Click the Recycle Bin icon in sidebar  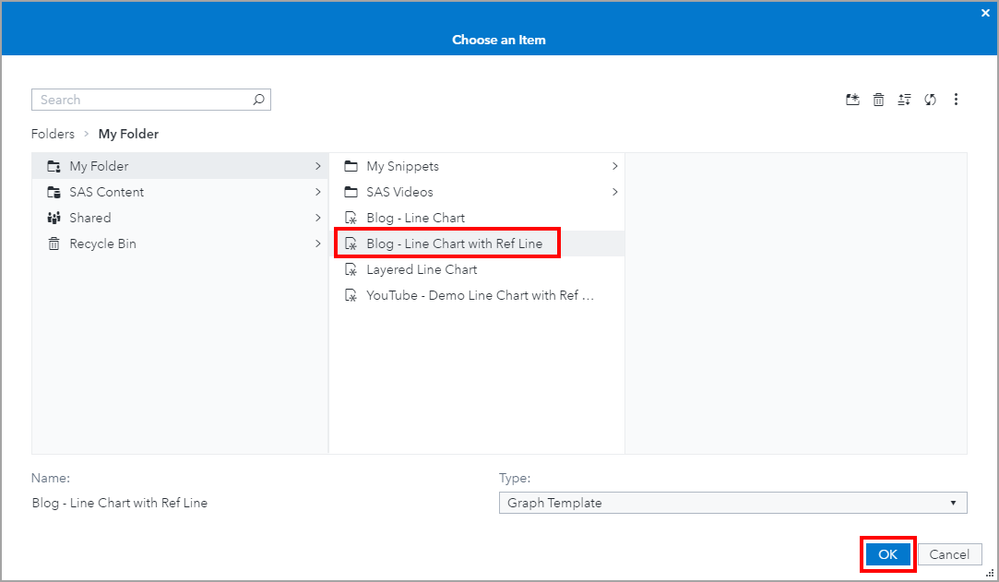click(54, 244)
